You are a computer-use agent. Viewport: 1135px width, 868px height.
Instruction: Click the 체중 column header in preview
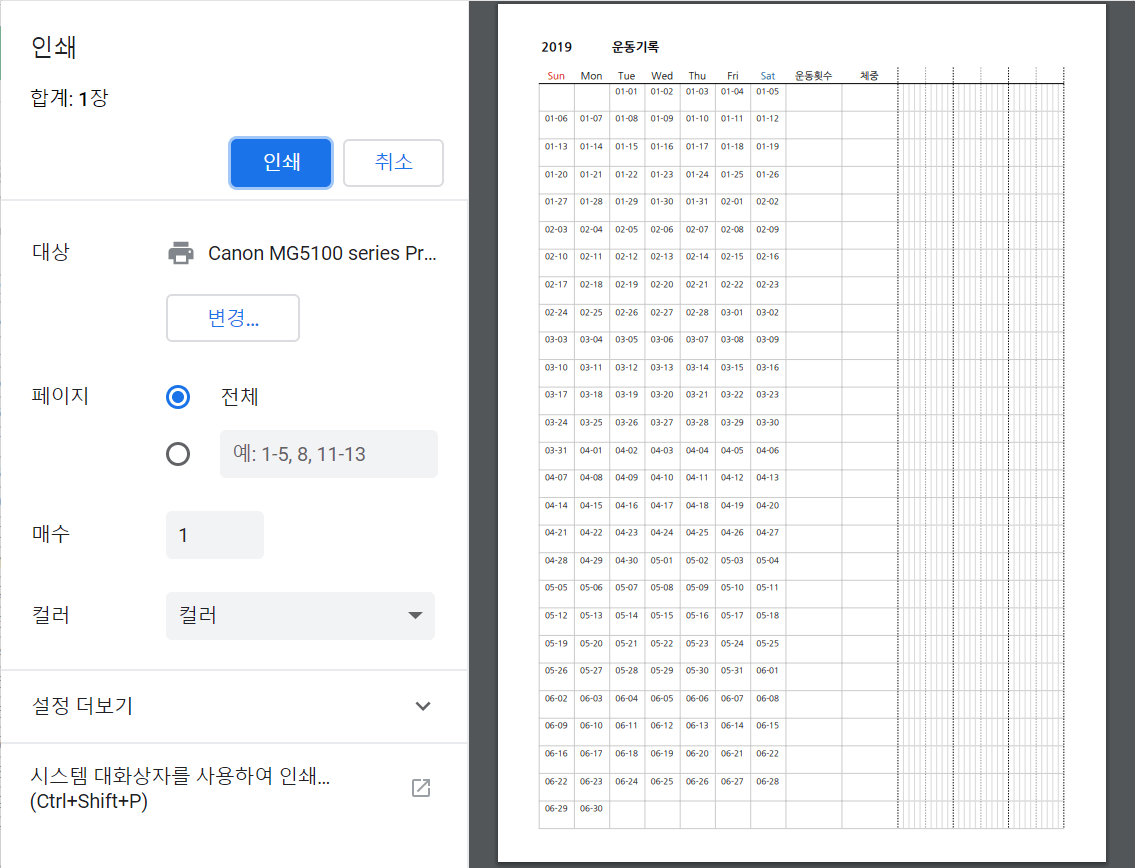(x=869, y=76)
